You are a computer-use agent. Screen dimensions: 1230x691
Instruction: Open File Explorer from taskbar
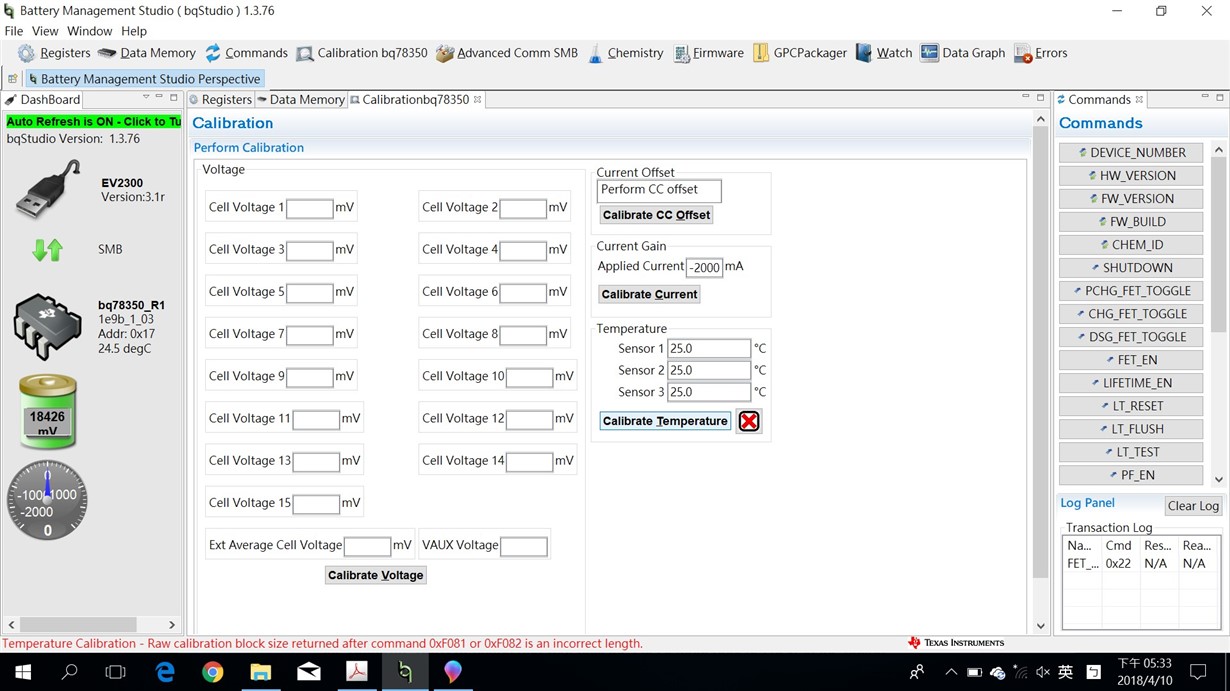pos(260,672)
